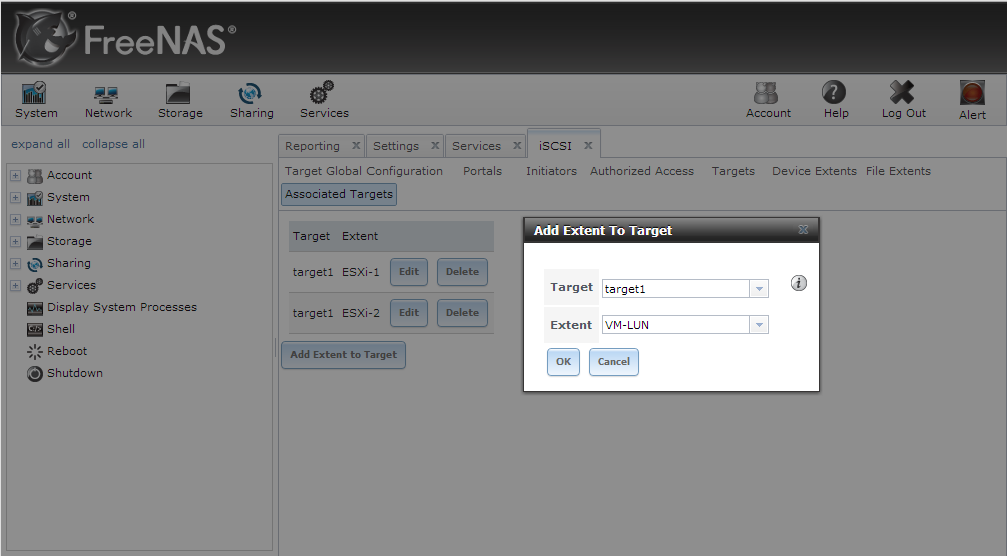Viewport: 1007px width, 556px height.
Task: Close the Settings tab
Action: [x=435, y=146]
